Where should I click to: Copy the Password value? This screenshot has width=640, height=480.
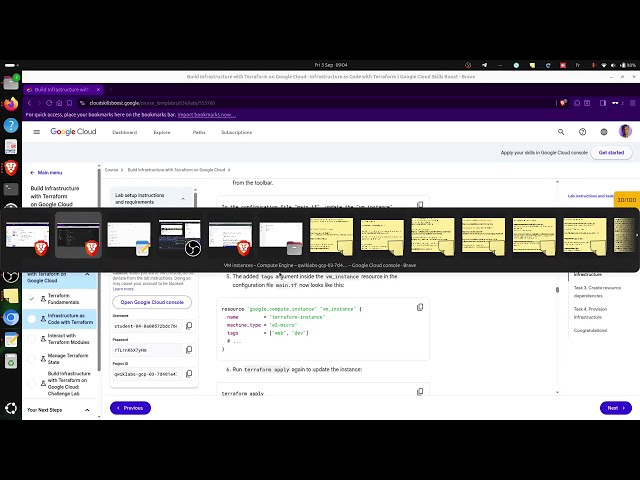(x=189, y=350)
